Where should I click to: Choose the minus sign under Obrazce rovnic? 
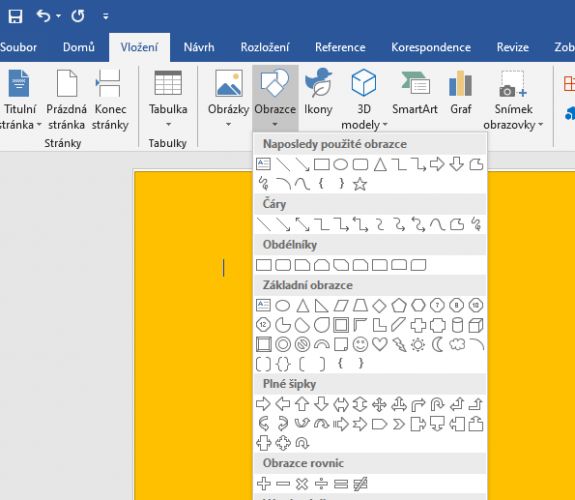(283, 483)
